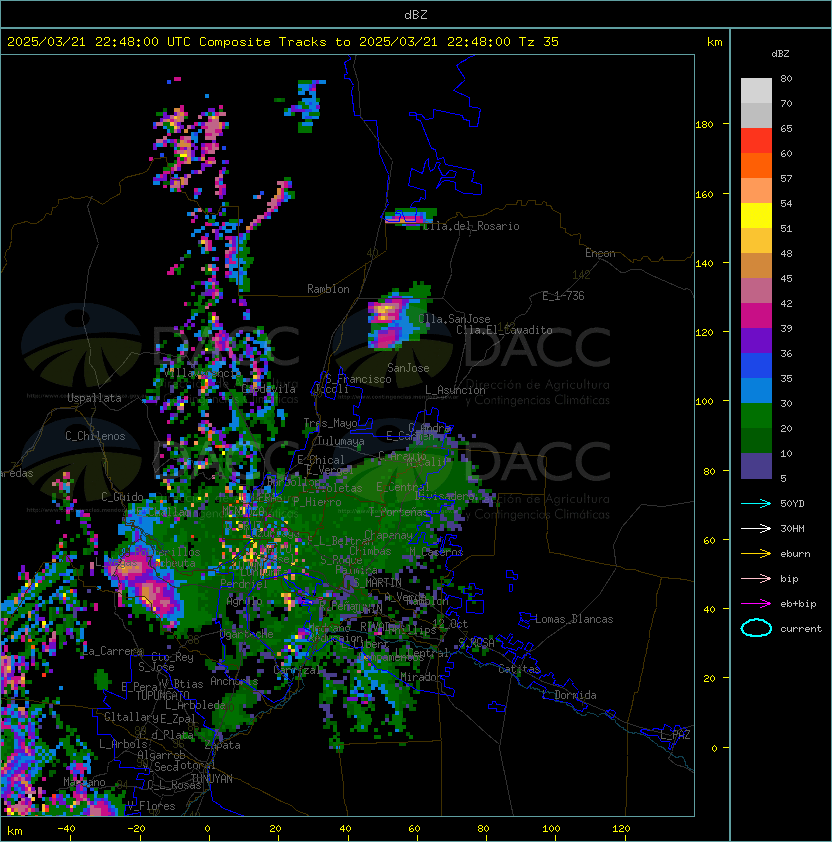Click the V_Flores place label
832x842 pixels.
[151, 806]
